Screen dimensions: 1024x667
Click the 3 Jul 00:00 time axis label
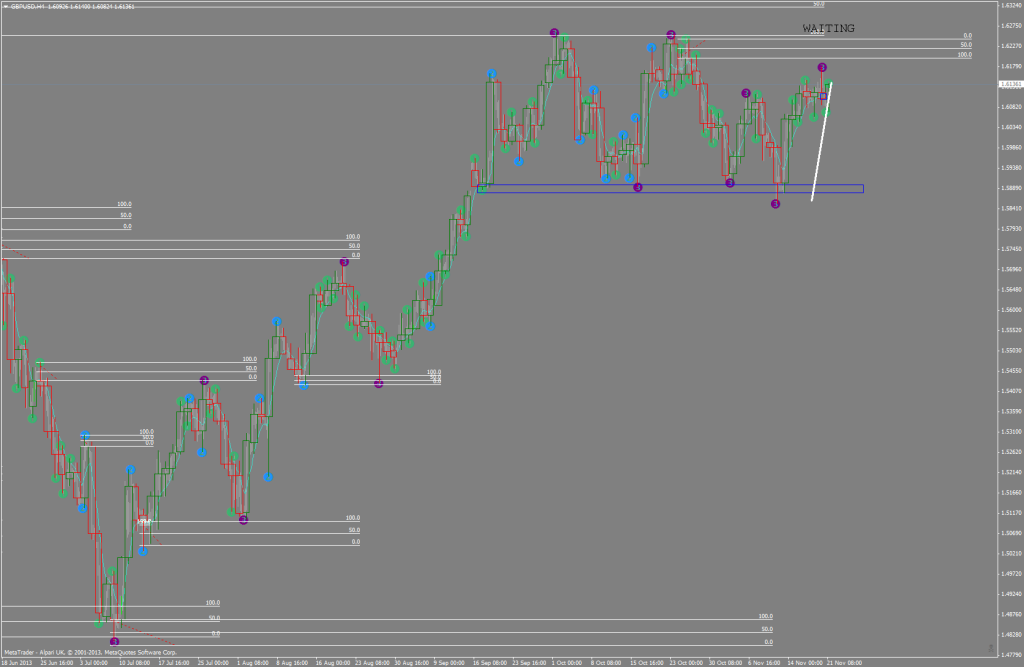(93, 662)
